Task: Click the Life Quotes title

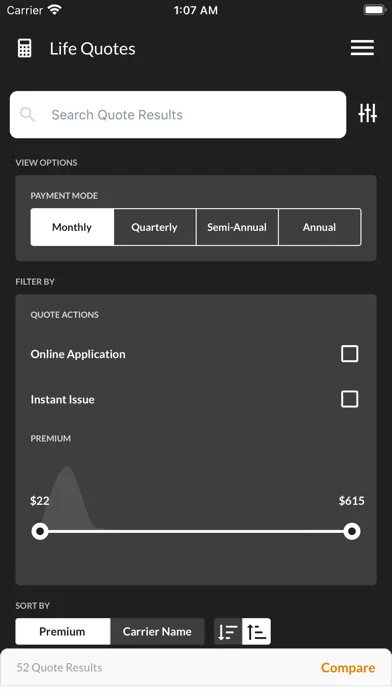Action: click(92, 49)
